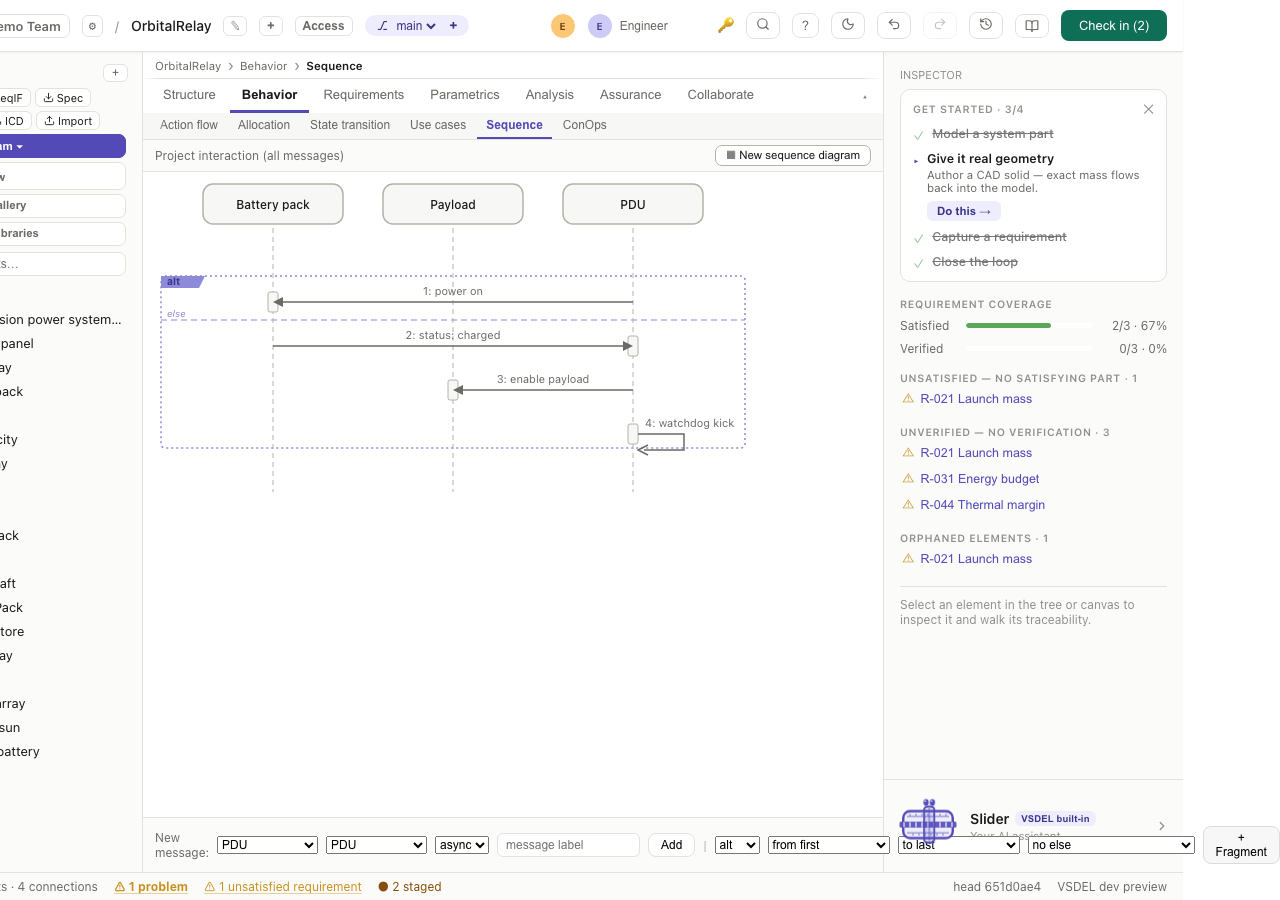This screenshot has width=1280, height=900.
Task: Open settings gear beside Demo Team
Action: coord(92,26)
